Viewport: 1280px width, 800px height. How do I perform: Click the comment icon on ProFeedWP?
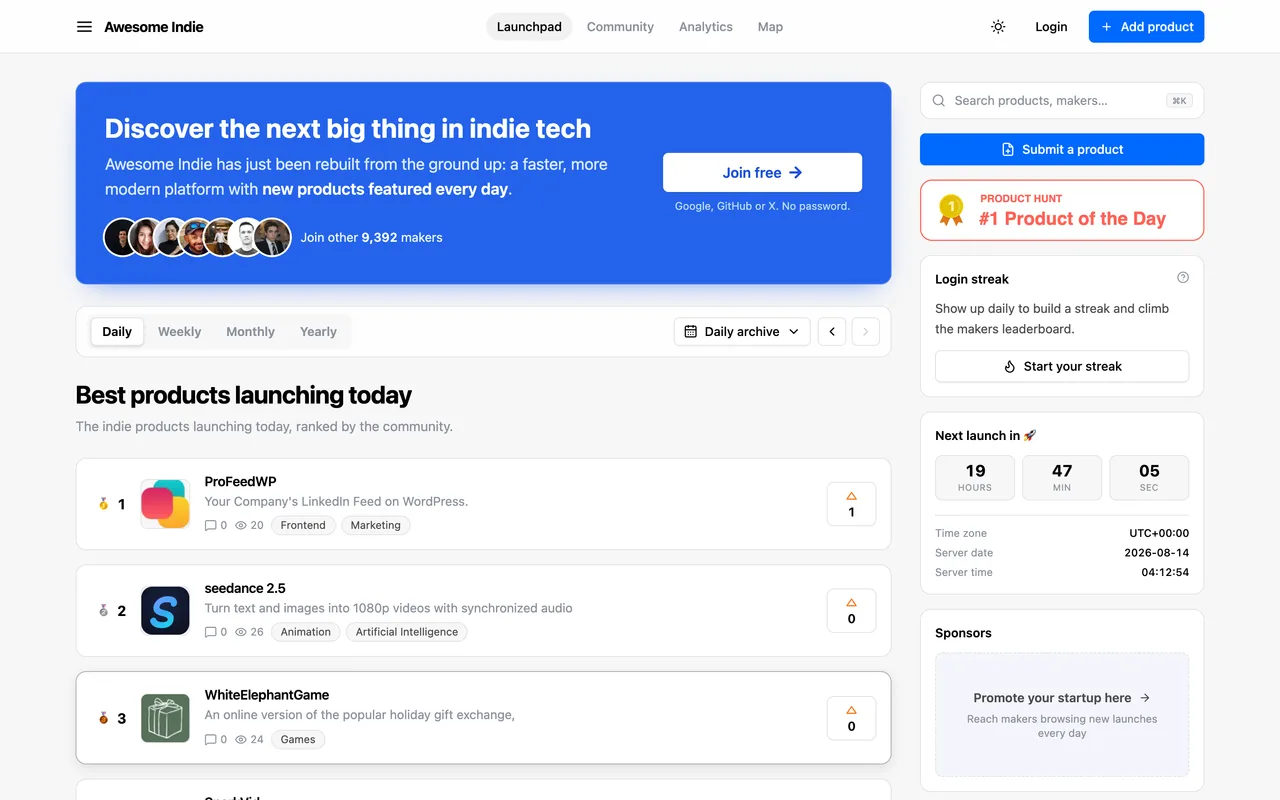[x=210, y=525]
